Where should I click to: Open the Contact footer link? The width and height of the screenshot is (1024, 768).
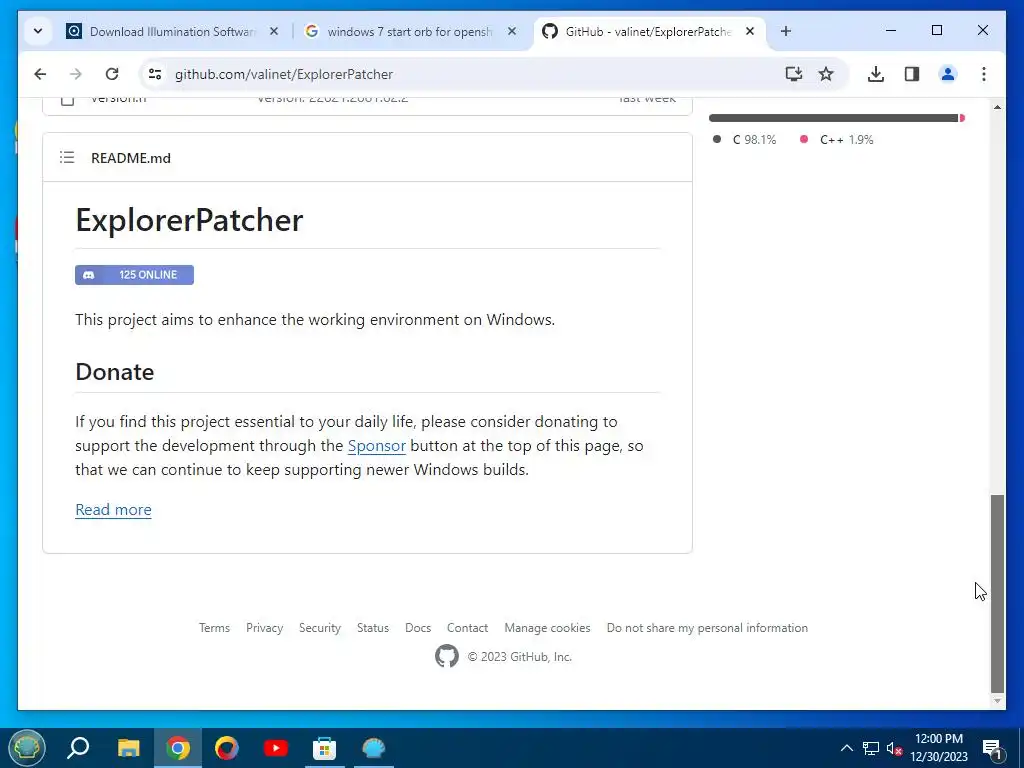[468, 628]
